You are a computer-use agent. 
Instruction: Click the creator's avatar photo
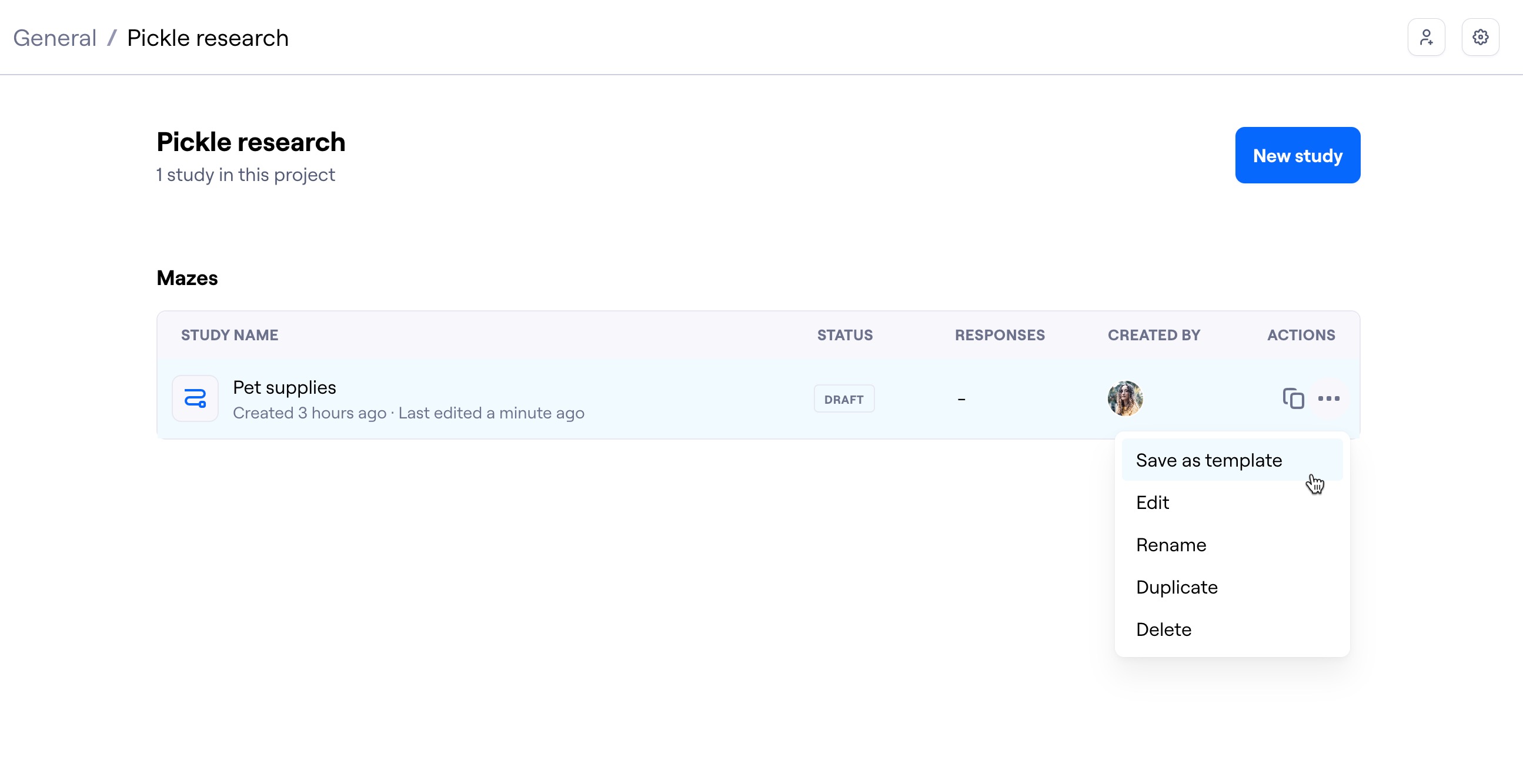(1124, 399)
